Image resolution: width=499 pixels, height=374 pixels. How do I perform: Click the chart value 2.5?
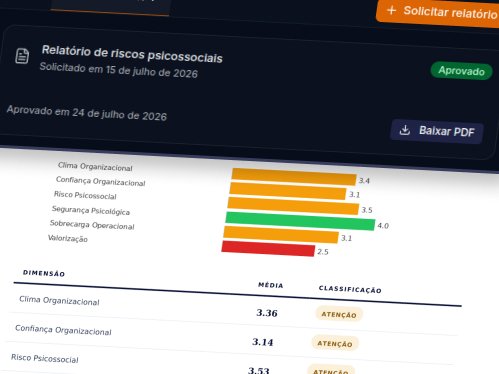click(x=323, y=252)
